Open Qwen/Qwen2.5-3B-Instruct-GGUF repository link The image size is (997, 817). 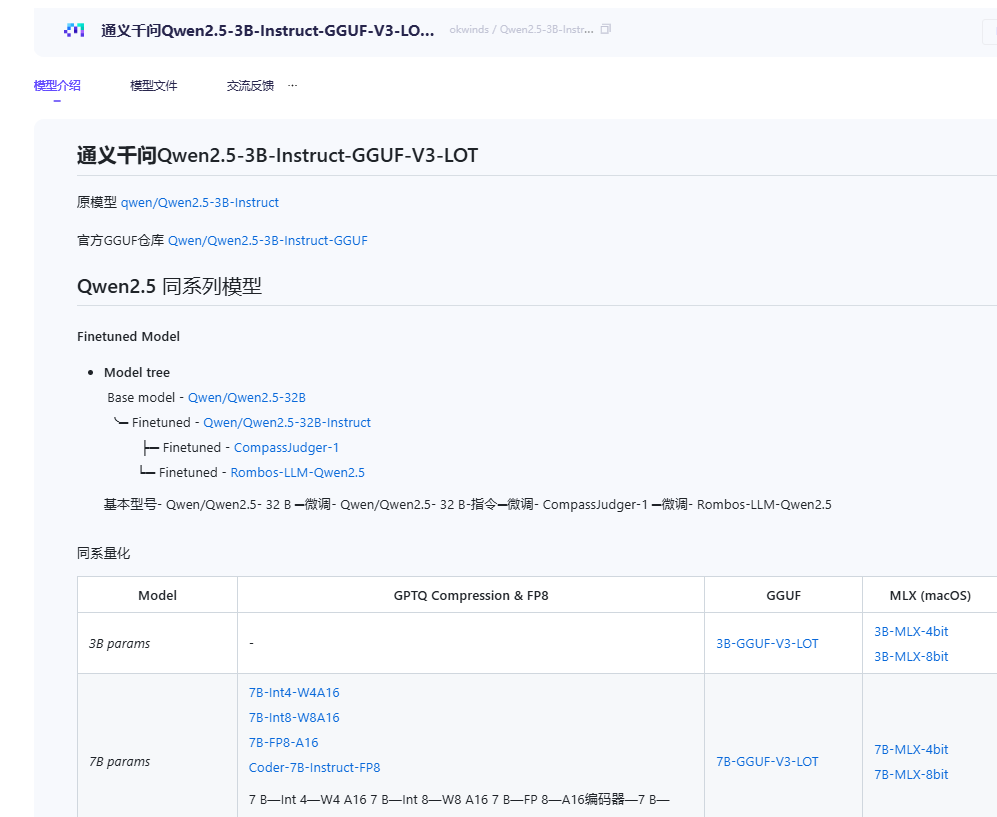pyautogui.click(x=268, y=240)
